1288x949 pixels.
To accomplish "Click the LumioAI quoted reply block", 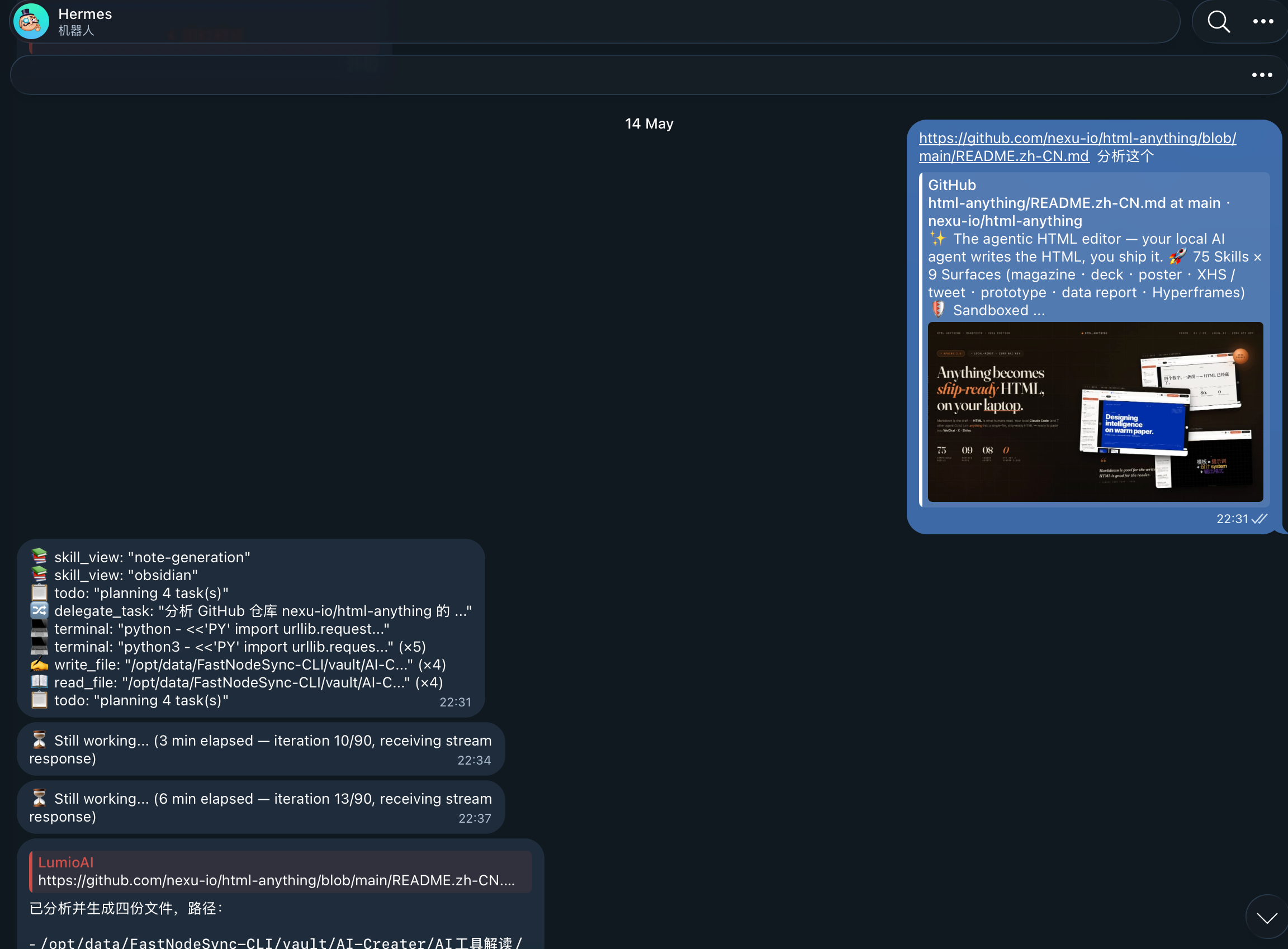I will [x=280, y=871].
